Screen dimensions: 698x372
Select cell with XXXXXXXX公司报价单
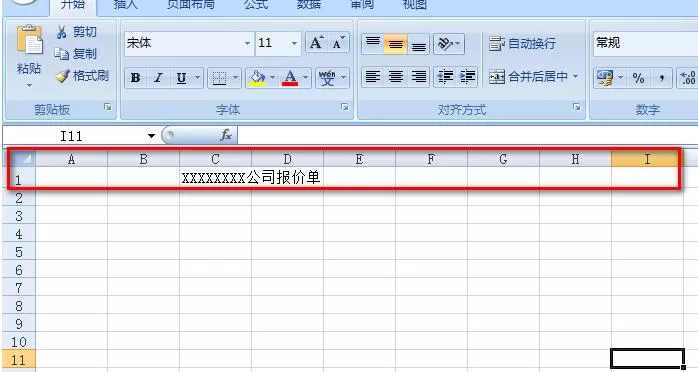tap(215, 177)
